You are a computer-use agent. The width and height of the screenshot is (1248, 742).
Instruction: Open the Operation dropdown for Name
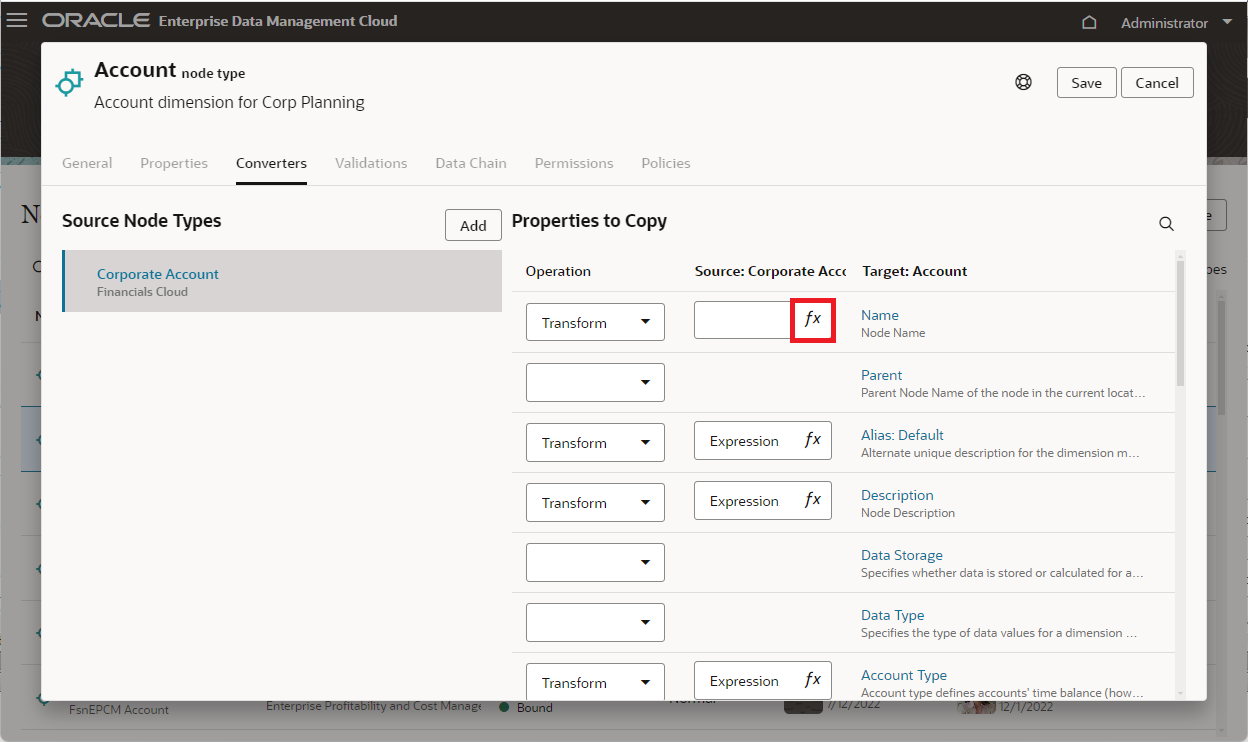coord(595,322)
